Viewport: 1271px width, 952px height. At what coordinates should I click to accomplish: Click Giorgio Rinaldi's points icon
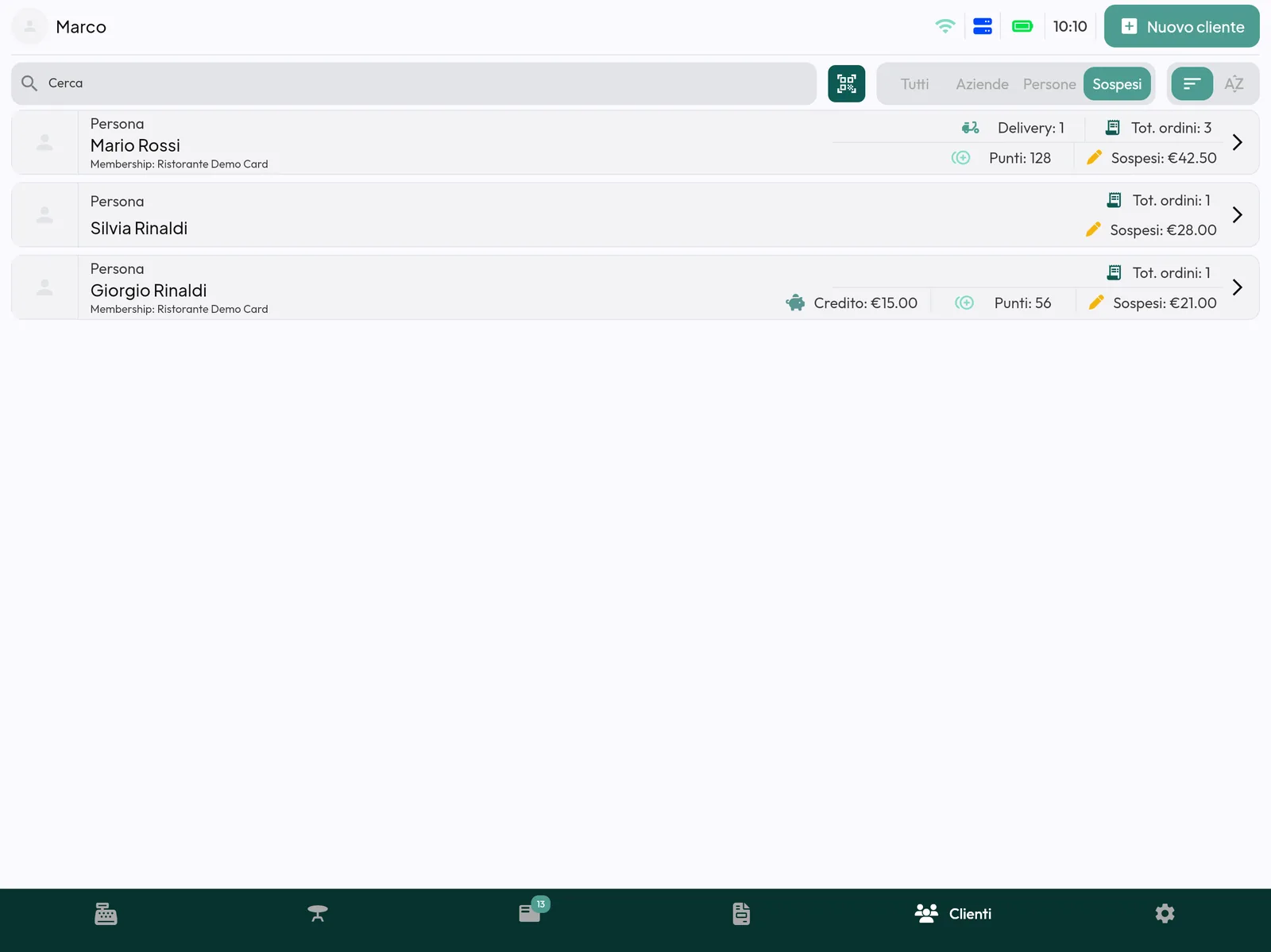tap(964, 303)
